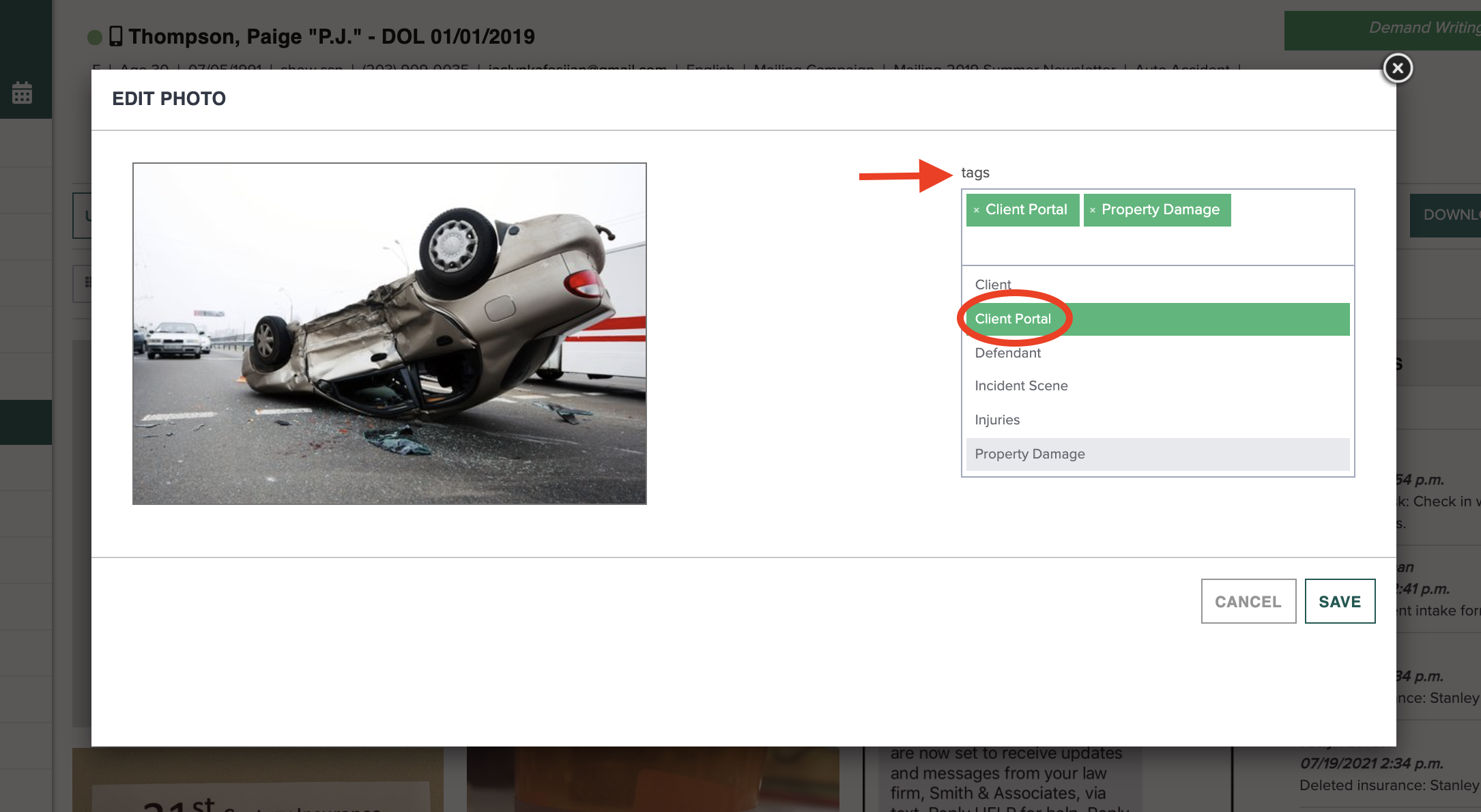Viewport: 1481px width, 812px height.
Task: Click the green status dot by Thompson
Action: tap(95, 37)
